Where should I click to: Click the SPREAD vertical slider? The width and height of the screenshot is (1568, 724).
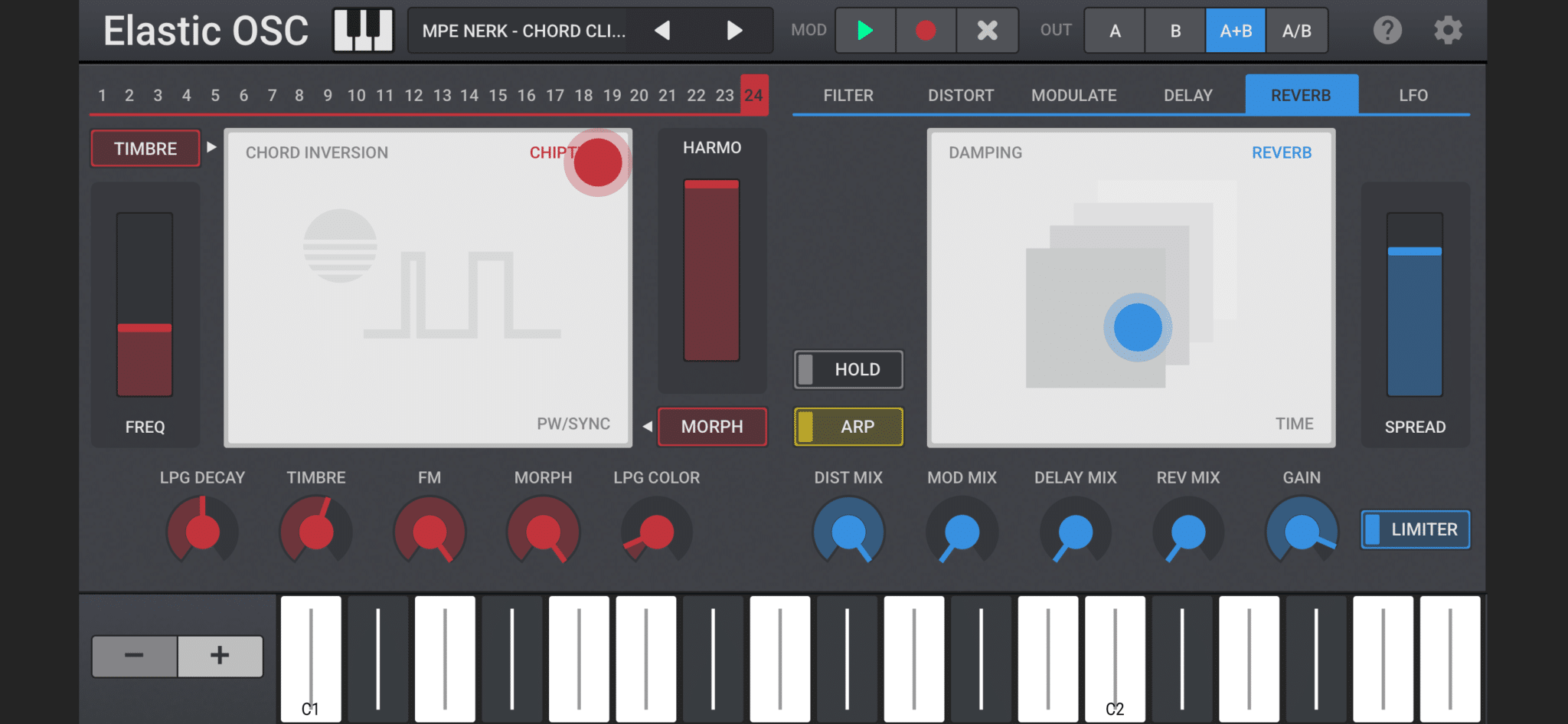pyautogui.click(x=1414, y=306)
